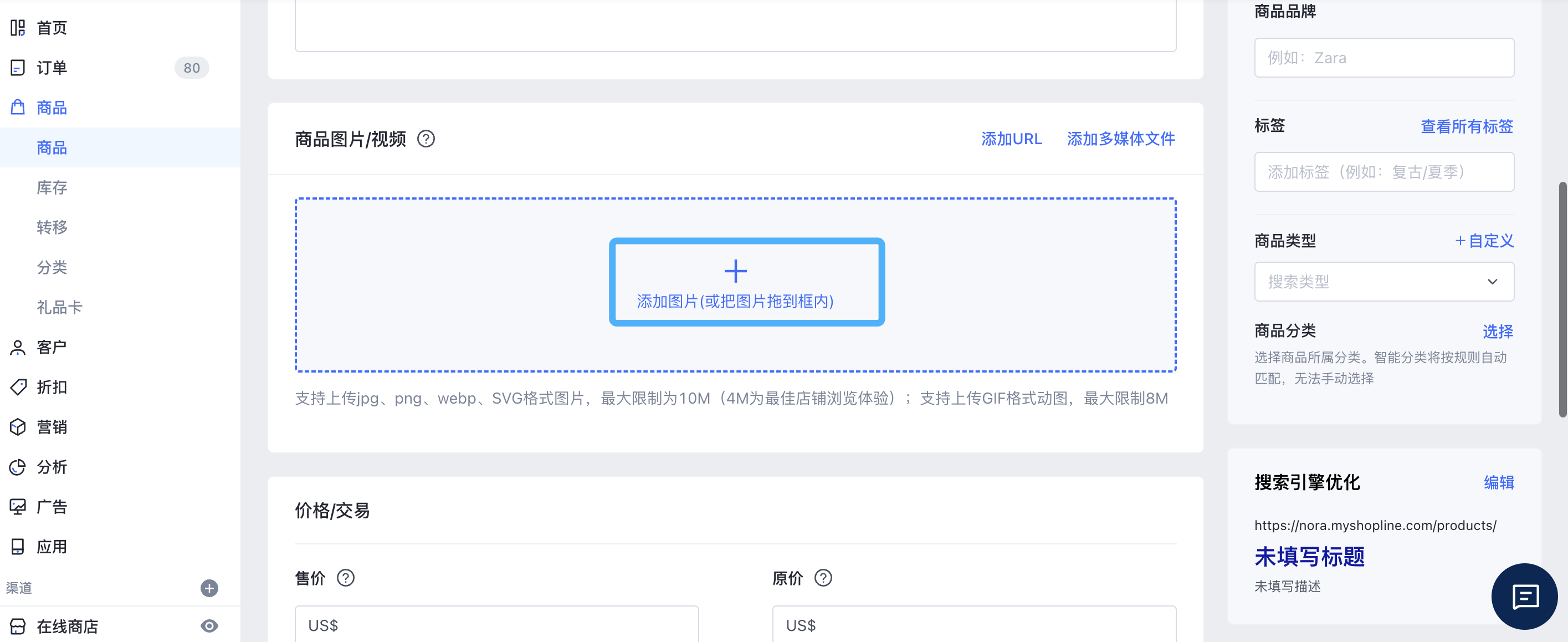Click the 添加URL link
Screen dimensions: 1568x642
point(1011,139)
